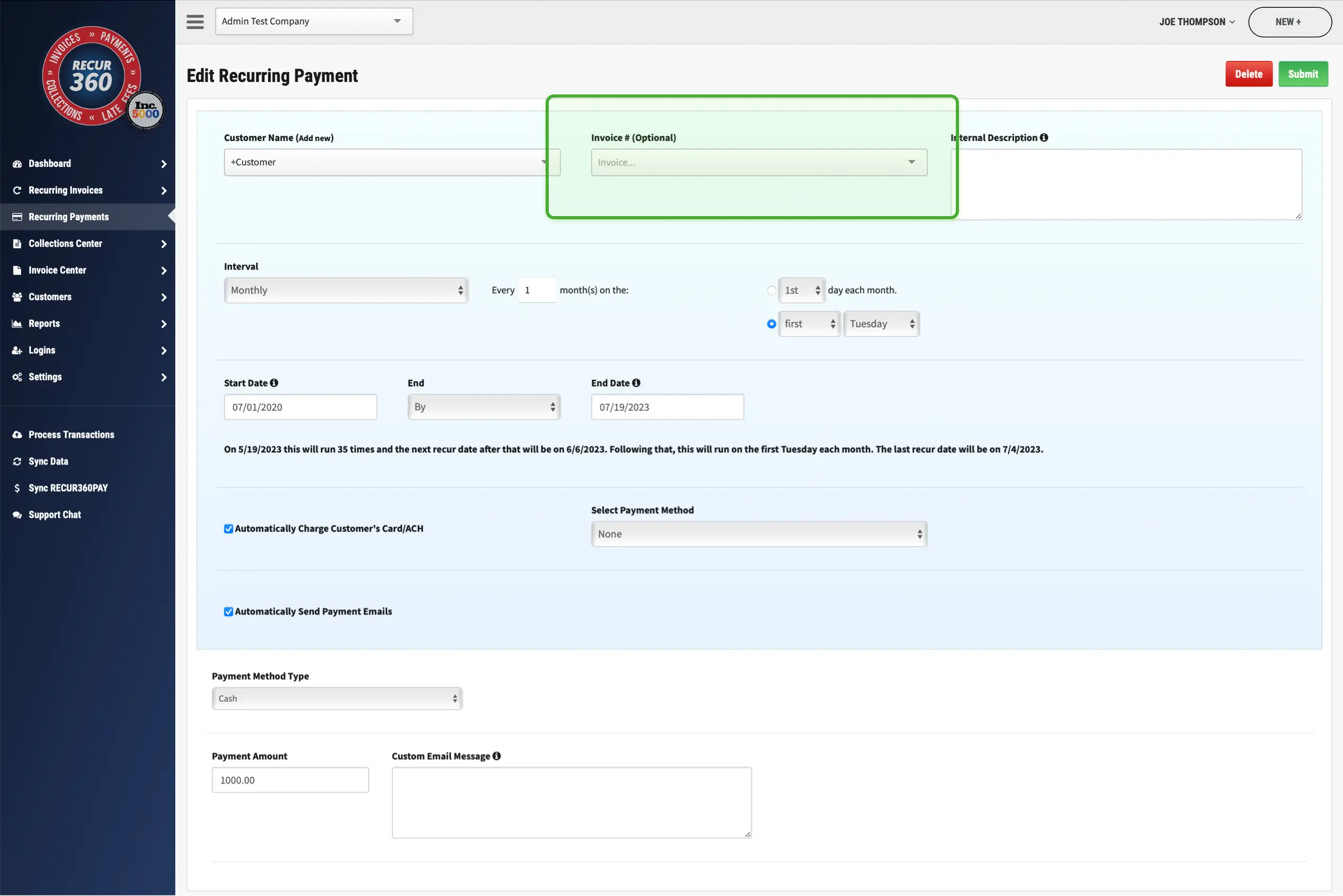The height and width of the screenshot is (896, 1343).
Task: Open the Tuesday weekday dropdown
Action: pyautogui.click(x=881, y=324)
